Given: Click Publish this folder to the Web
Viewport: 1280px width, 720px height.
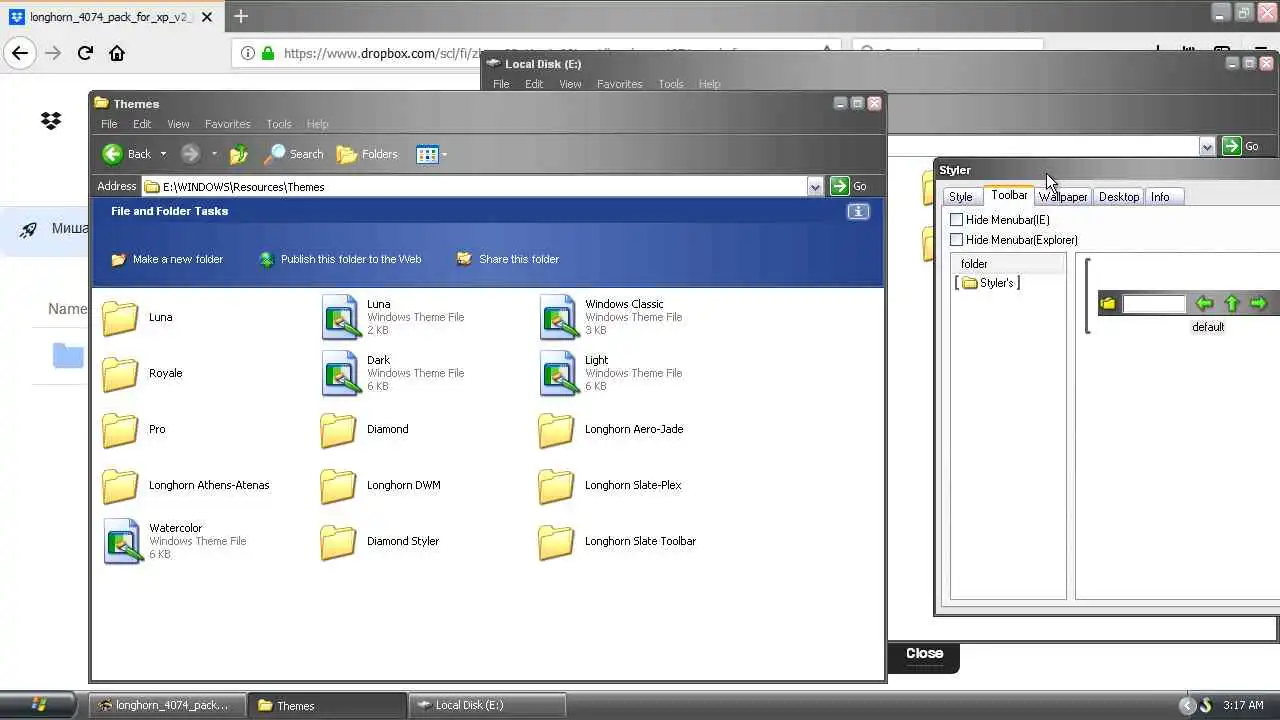Looking at the screenshot, I should coord(340,259).
